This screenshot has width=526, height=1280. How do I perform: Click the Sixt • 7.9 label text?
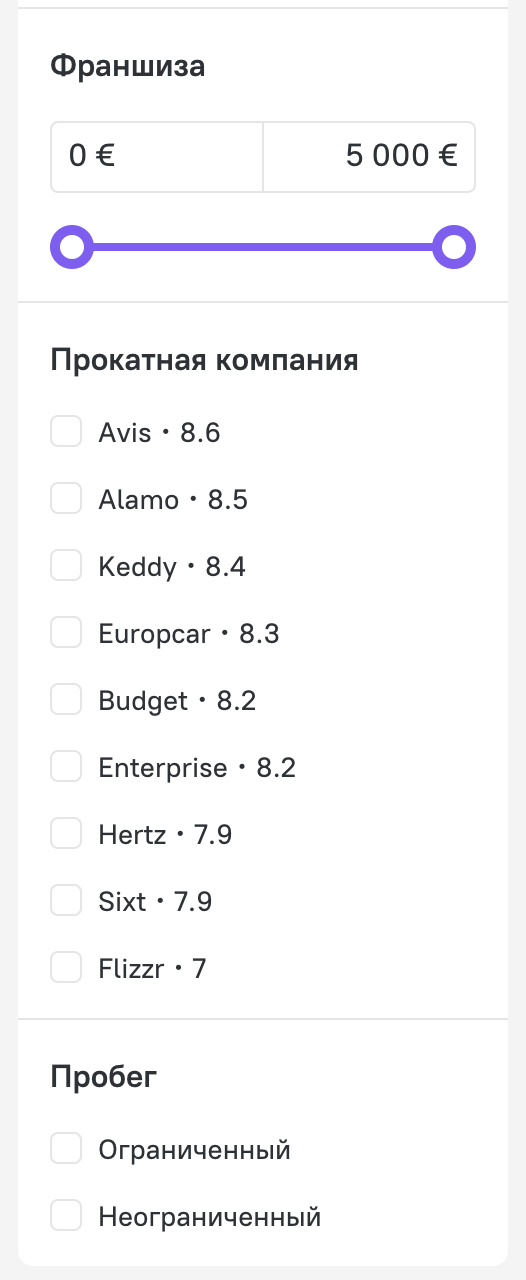point(155,902)
